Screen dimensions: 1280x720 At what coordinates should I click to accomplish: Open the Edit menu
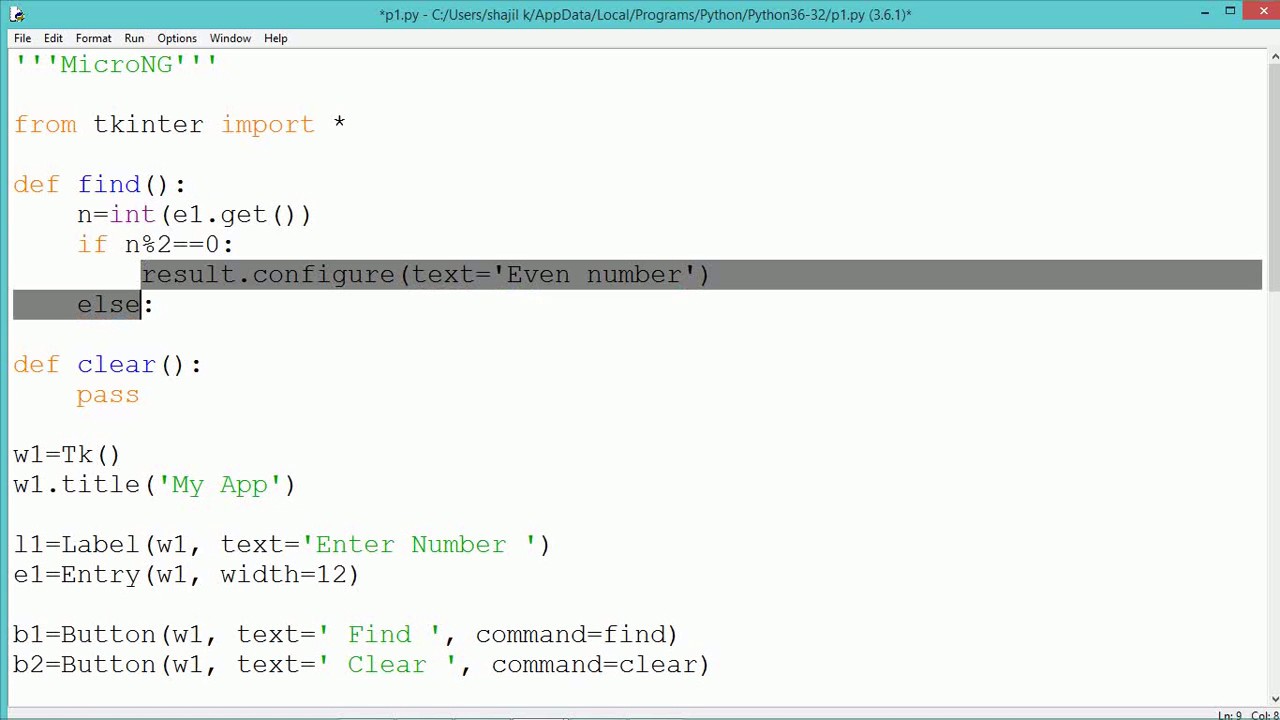click(x=53, y=38)
